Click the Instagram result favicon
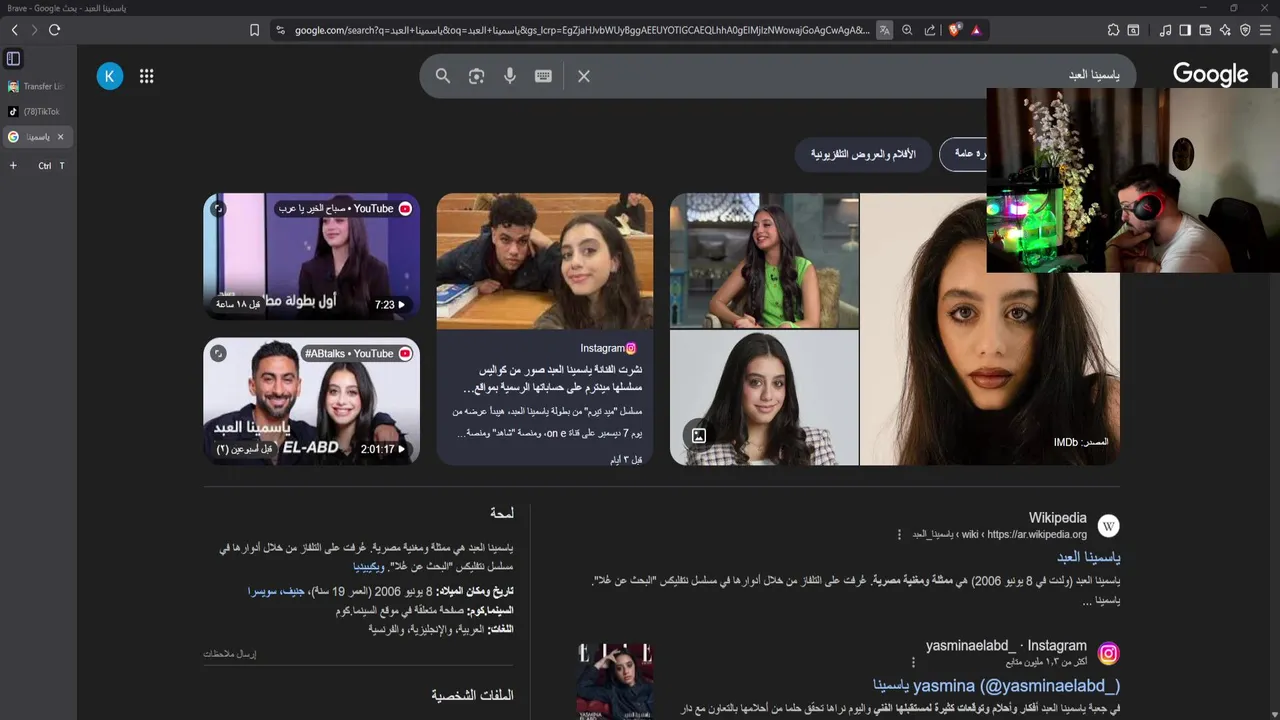The image size is (1280, 720). (x=1108, y=654)
